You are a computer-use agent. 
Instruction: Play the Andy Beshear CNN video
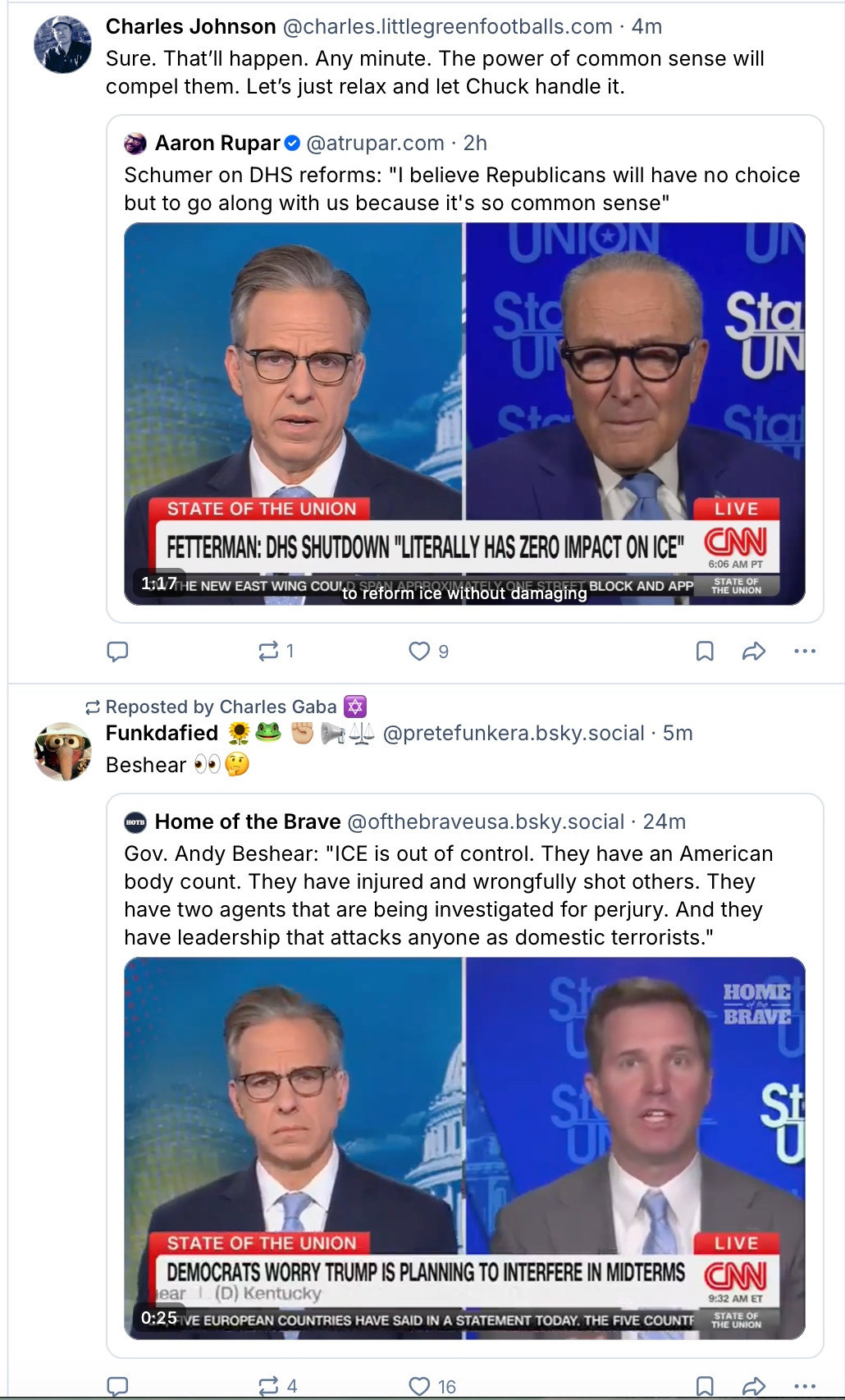(464, 1148)
